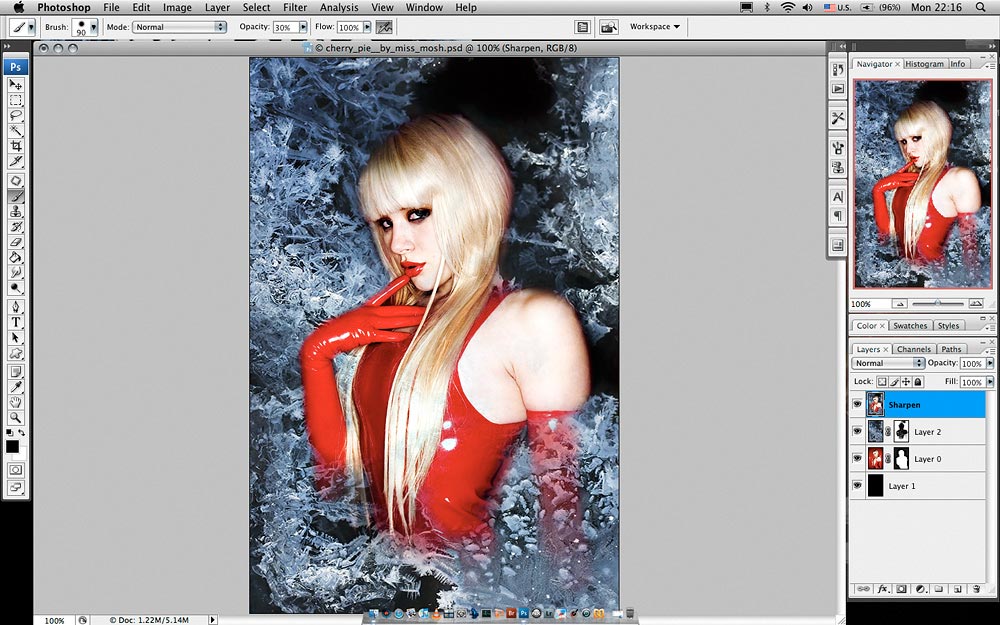Switch to the Swatches tab

(910, 325)
